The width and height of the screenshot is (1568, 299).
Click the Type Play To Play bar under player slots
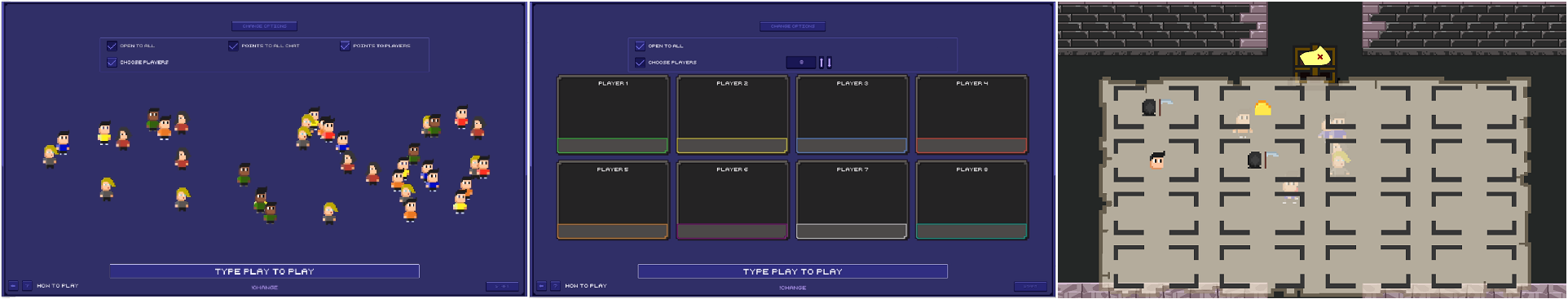pyautogui.click(x=792, y=271)
